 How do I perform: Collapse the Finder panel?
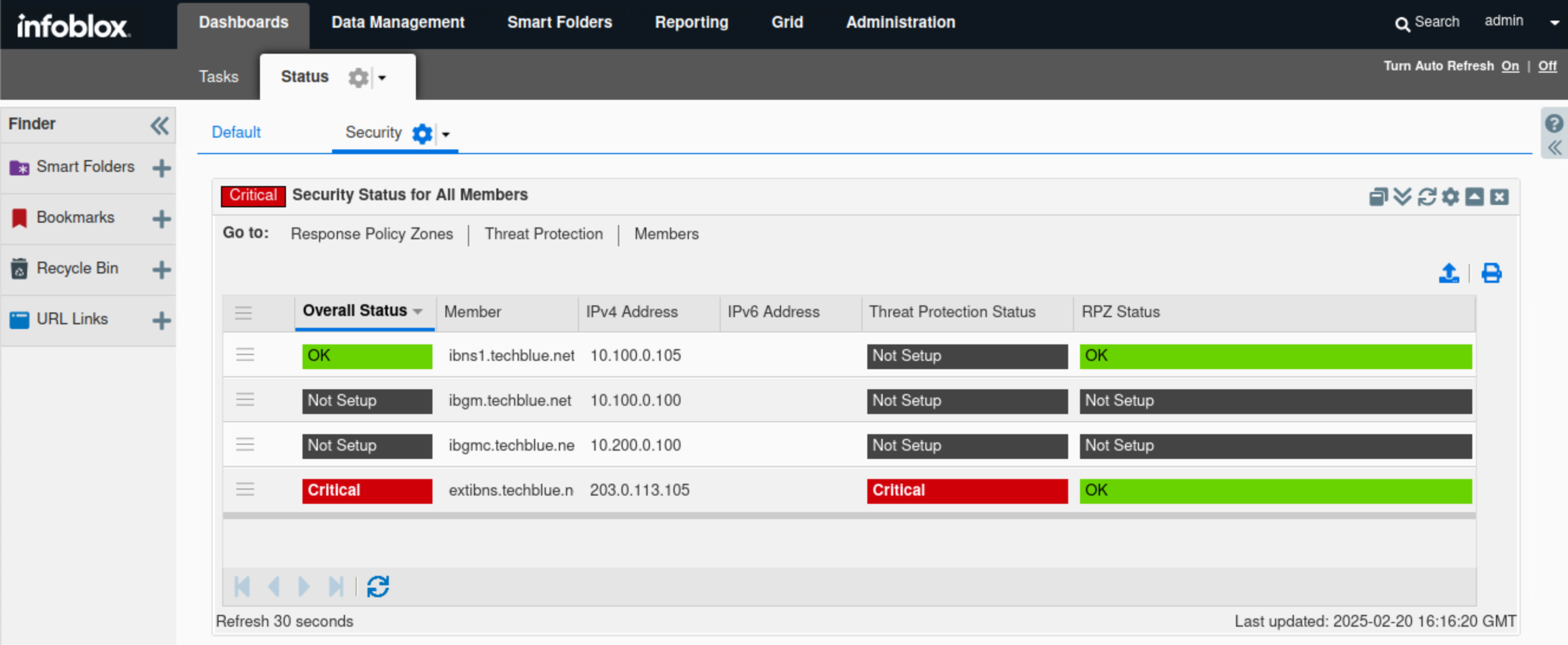tap(160, 125)
